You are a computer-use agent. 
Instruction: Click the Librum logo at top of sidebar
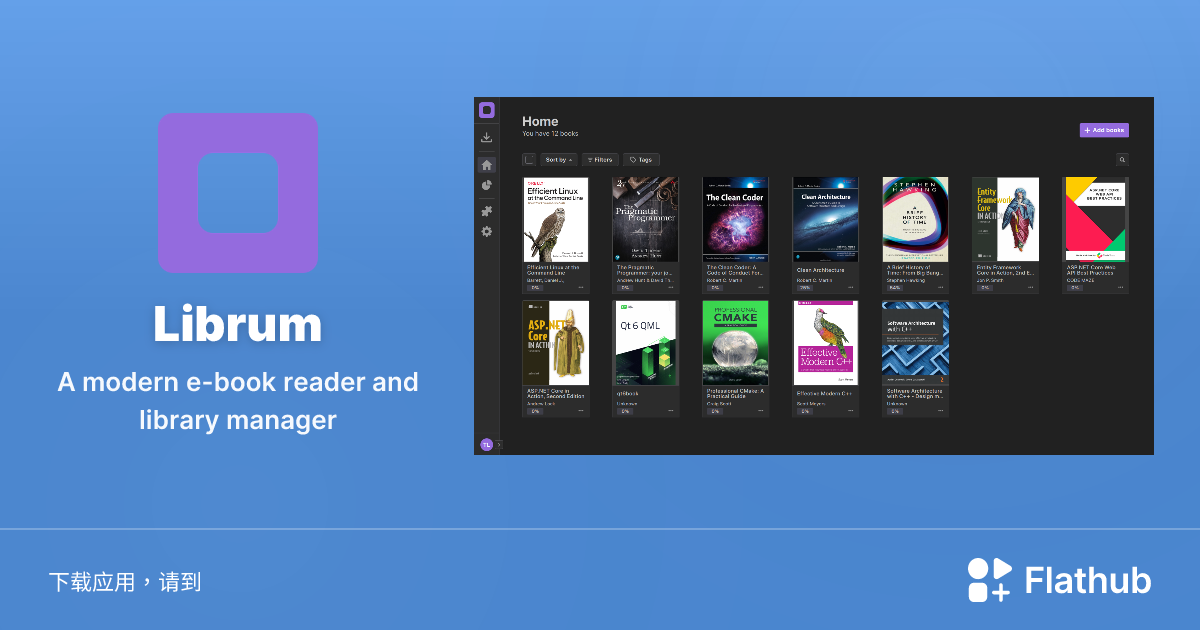(x=487, y=110)
